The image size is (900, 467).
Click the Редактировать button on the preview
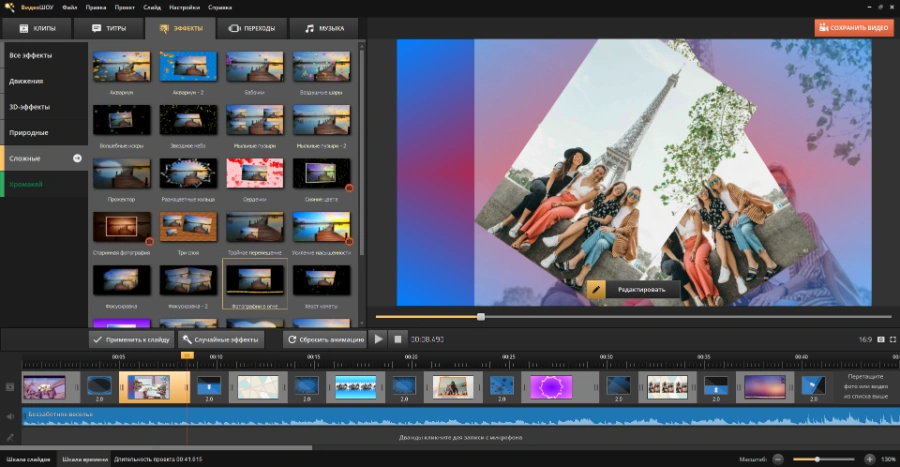click(x=634, y=290)
